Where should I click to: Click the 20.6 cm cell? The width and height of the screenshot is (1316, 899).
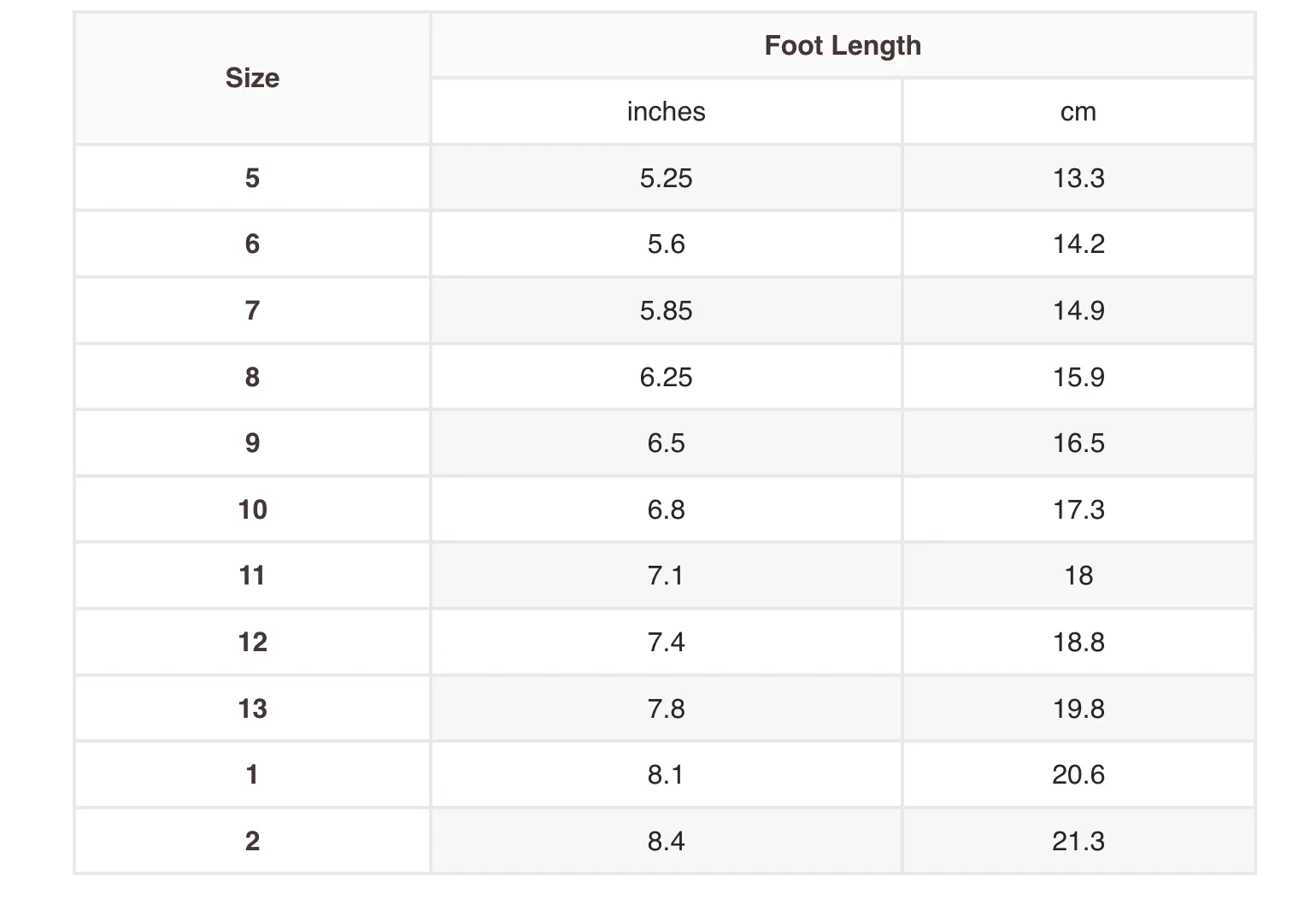pos(1078,774)
